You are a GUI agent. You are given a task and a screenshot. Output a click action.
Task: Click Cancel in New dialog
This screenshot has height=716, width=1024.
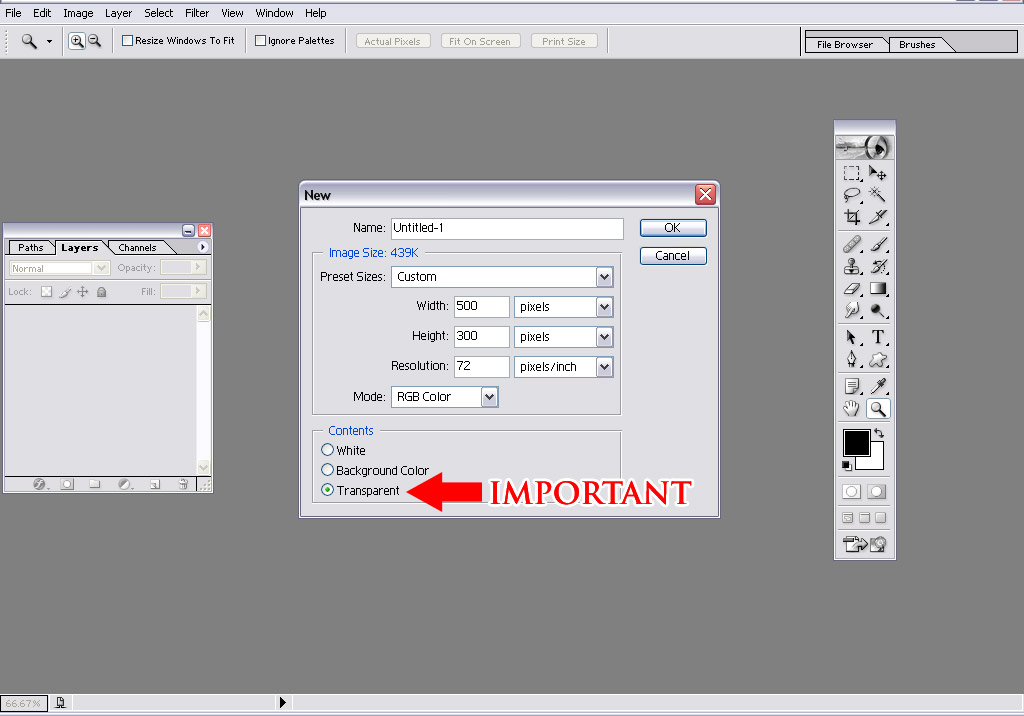point(673,255)
